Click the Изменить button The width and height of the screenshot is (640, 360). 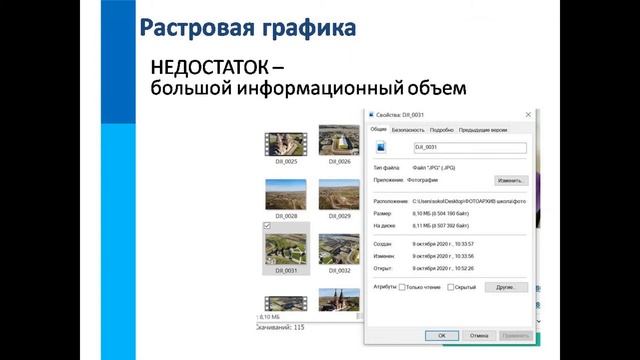click(x=511, y=180)
